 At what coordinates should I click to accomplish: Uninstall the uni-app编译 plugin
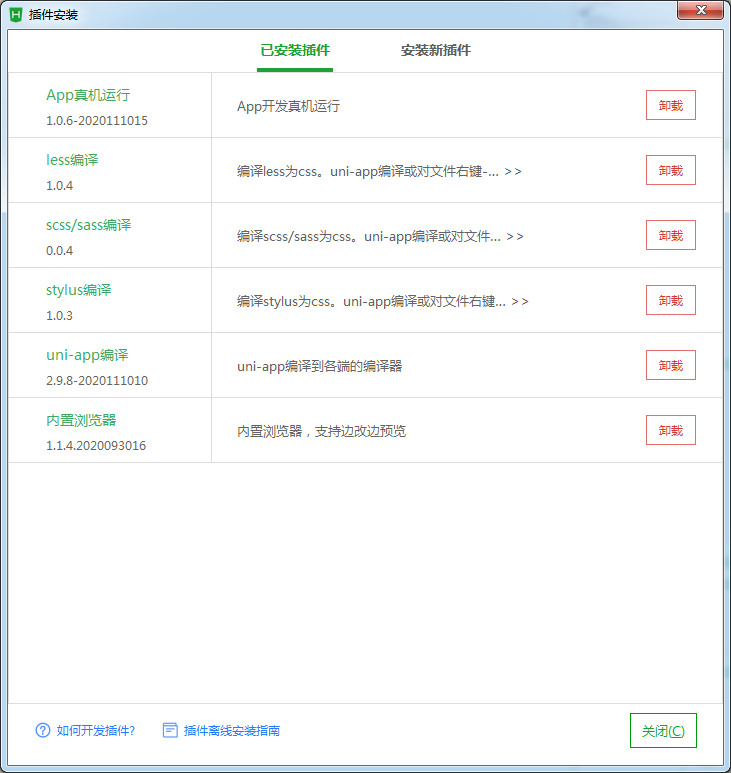click(x=670, y=365)
